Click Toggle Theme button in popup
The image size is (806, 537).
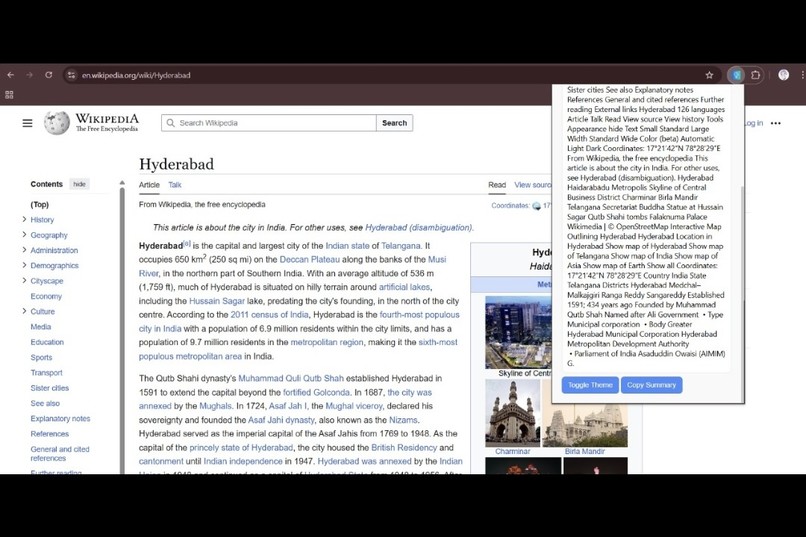(x=590, y=385)
